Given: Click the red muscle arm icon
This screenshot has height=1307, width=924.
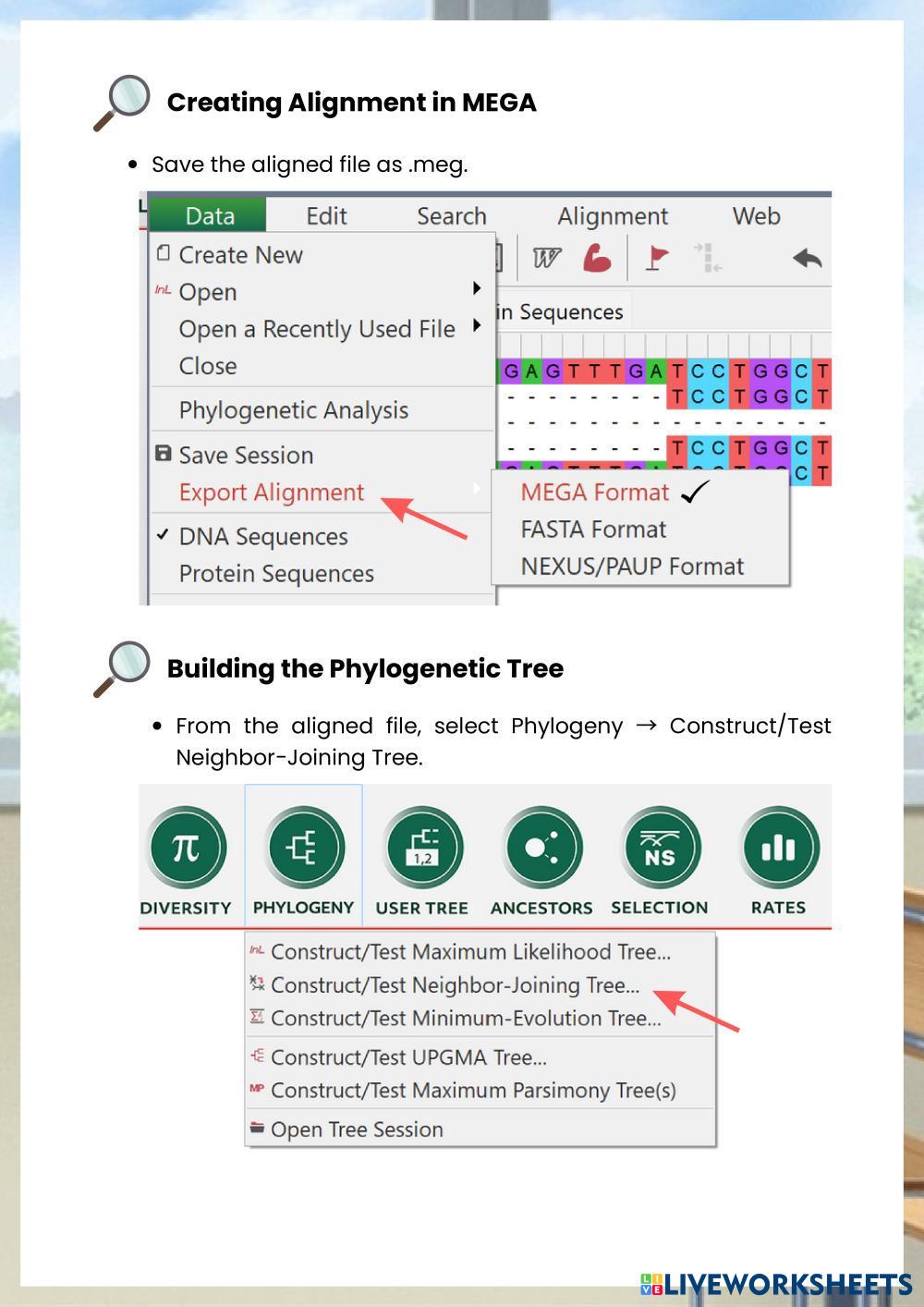Looking at the screenshot, I should pyautogui.click(x=597, y=259).
